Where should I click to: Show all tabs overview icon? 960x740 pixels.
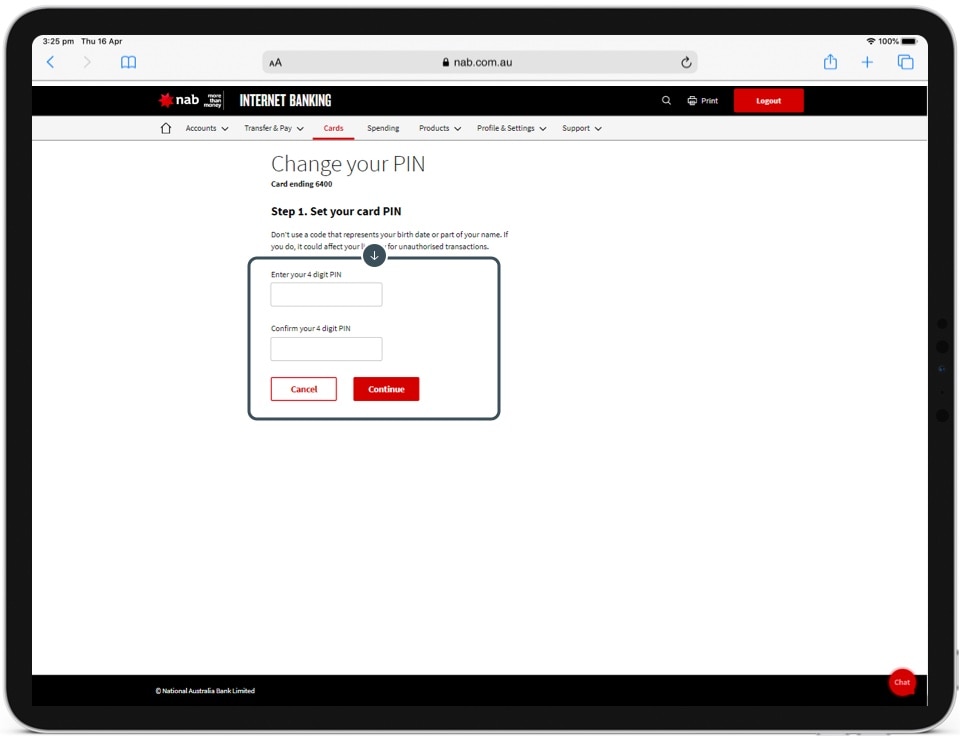pyautogui.click(x=905, y=62)
